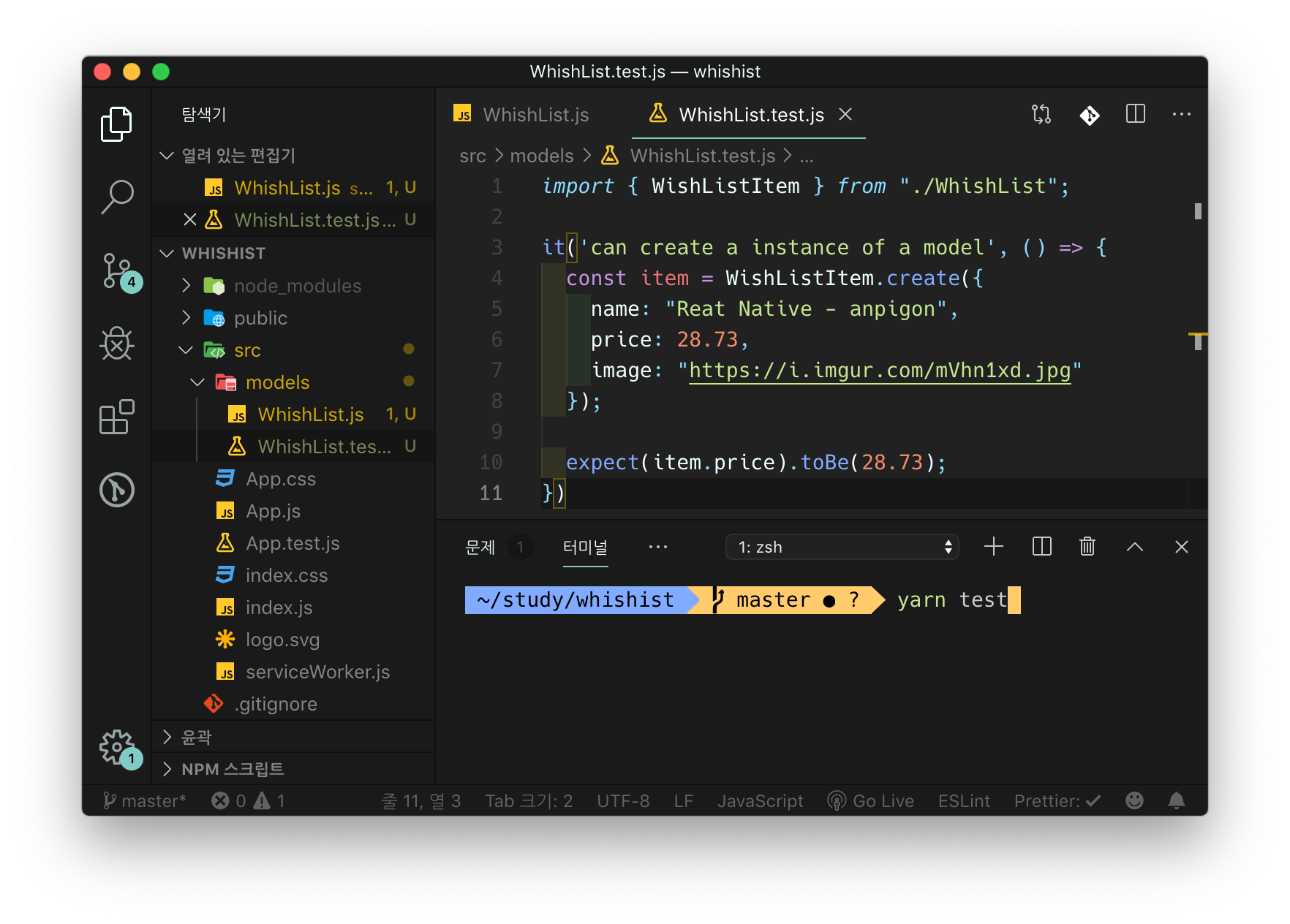Open WhishList.tes... file under models folder
This screenshot has height=924, width=1290.
click(x=293, y=447)
